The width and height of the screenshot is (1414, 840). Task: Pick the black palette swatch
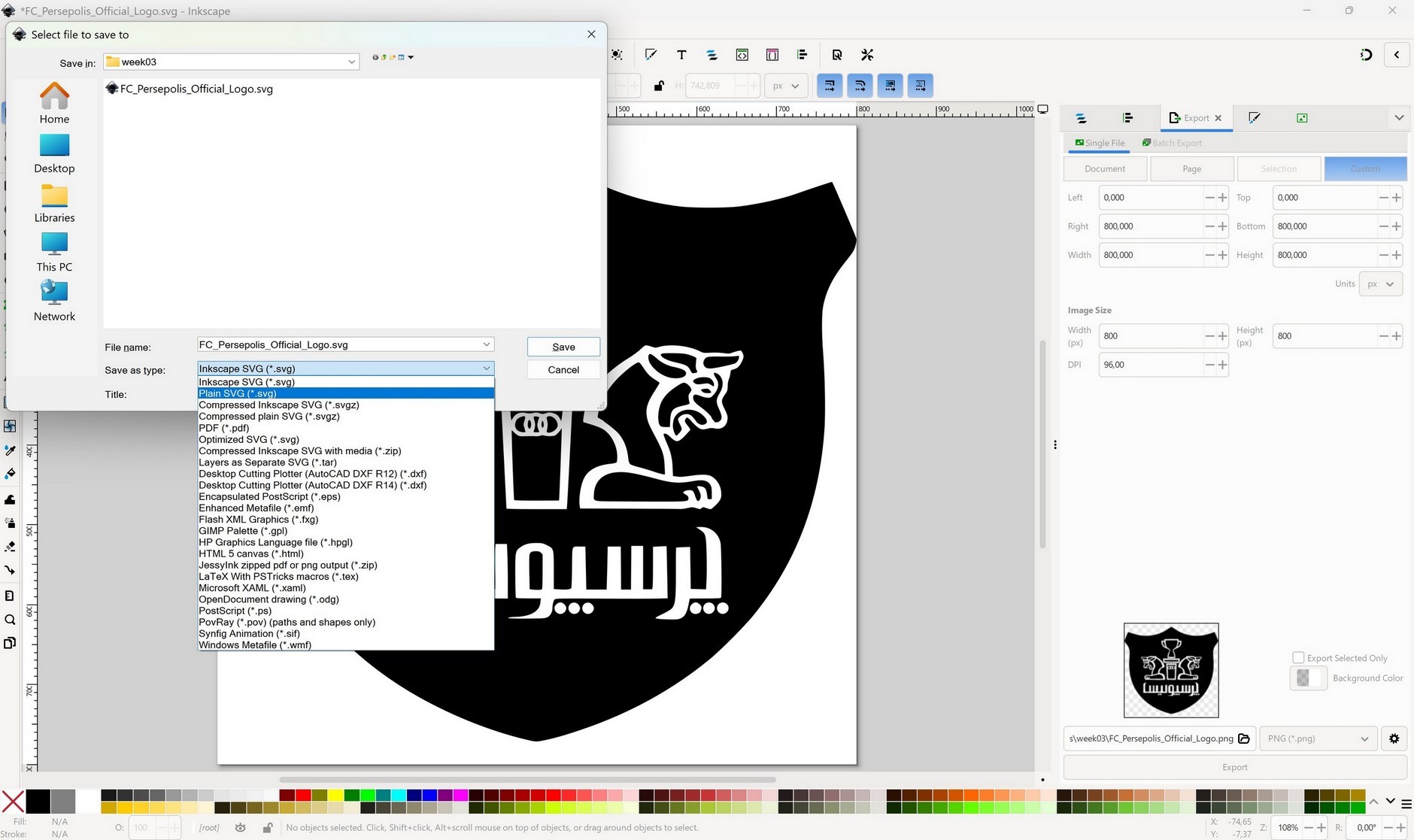(38, 801)
